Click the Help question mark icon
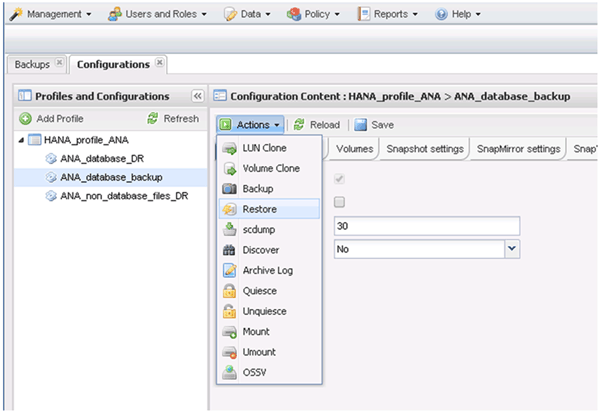600x413 pixels. pos(441,15)
